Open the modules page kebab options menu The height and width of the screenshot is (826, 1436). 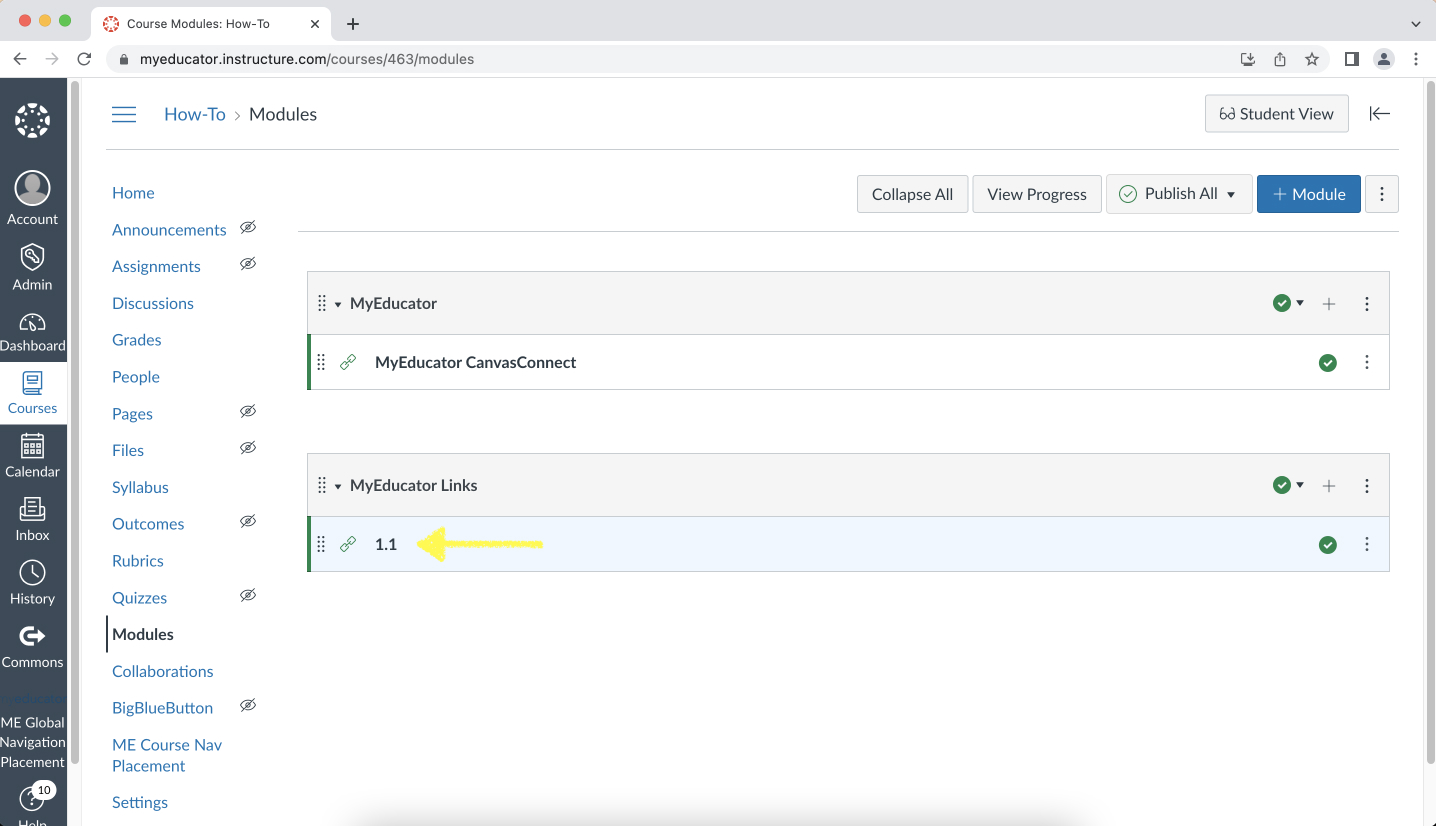tap(1381, 194)
